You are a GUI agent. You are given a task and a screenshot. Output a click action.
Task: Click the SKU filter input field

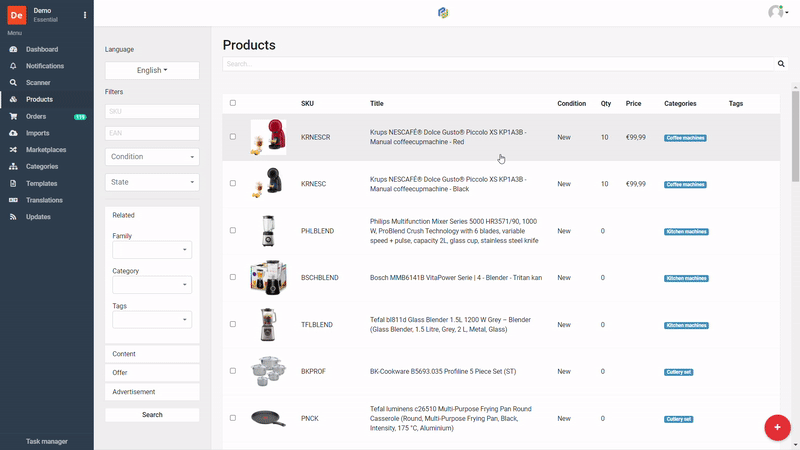pyautogui.click(x=152, y=111)
